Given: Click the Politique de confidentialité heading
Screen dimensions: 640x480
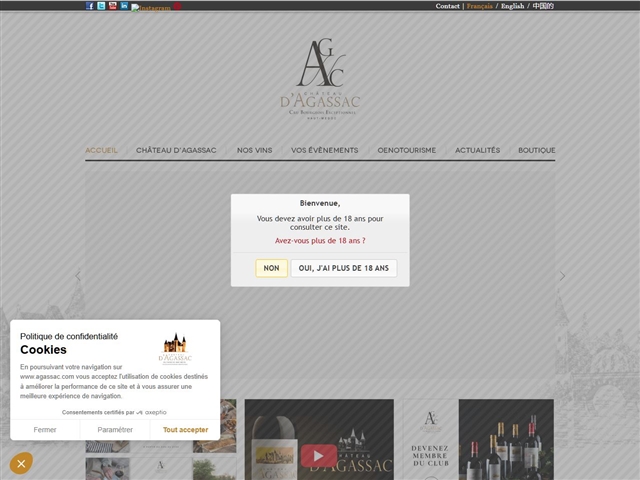Looking at the screenshot, I should click(69, 336).
